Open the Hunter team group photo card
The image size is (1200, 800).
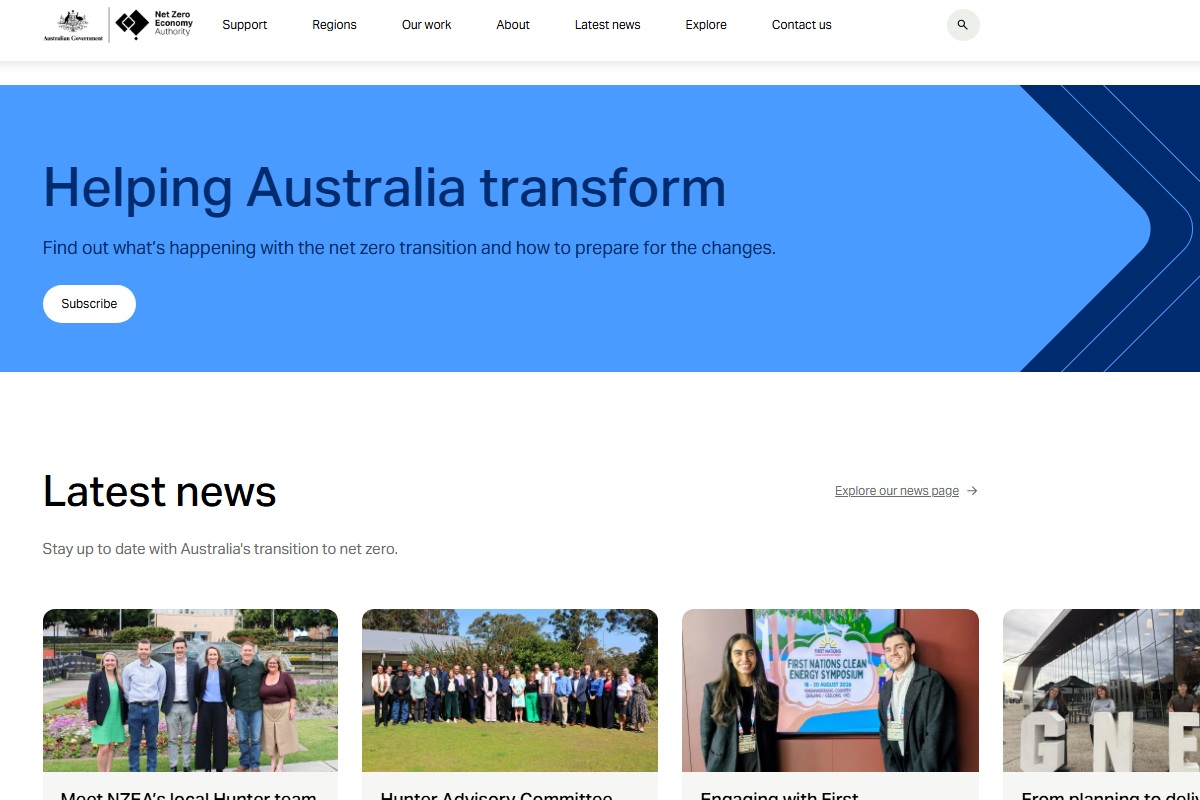(190, 690)
